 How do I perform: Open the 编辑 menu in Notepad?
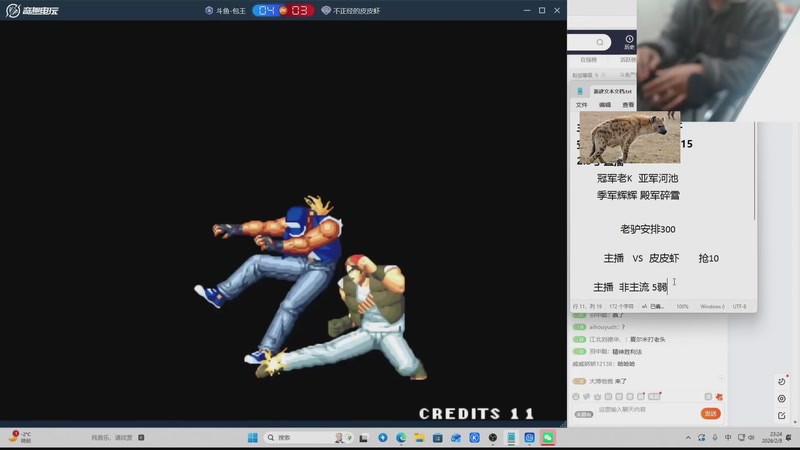[605, 105]
